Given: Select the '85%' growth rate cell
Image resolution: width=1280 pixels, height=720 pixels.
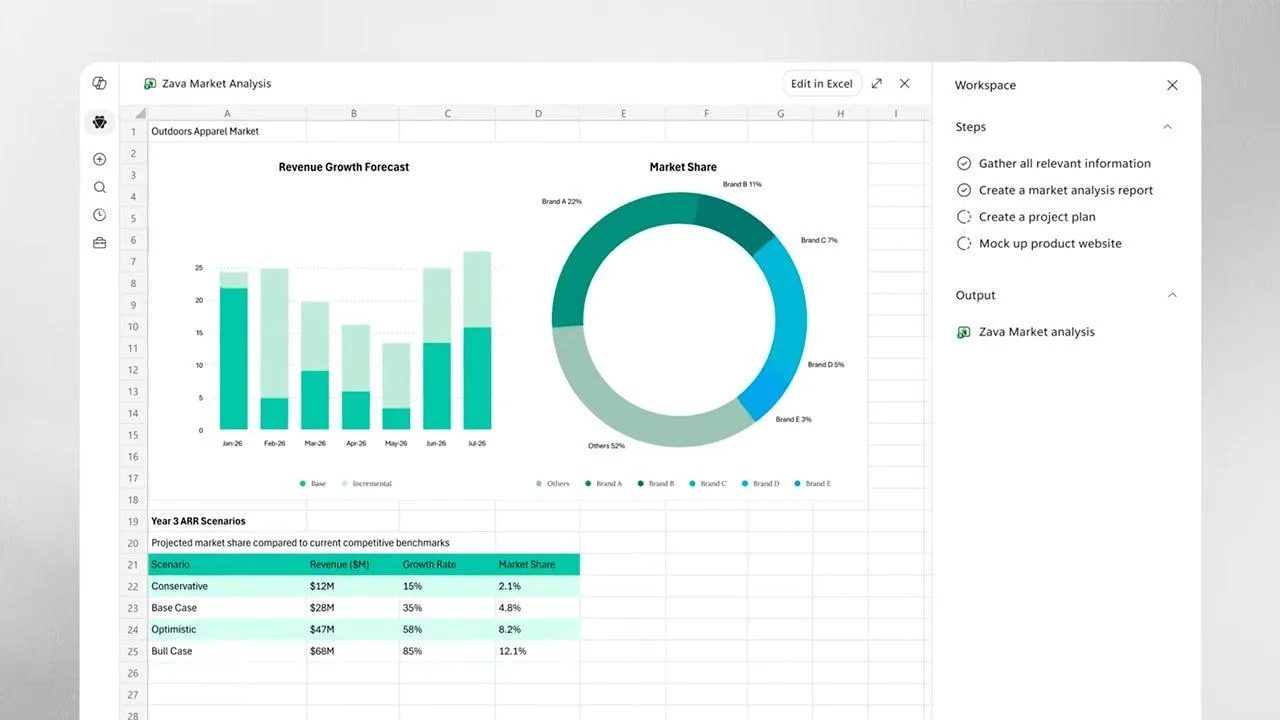Looking at the screenshot, I should [447, 651].
